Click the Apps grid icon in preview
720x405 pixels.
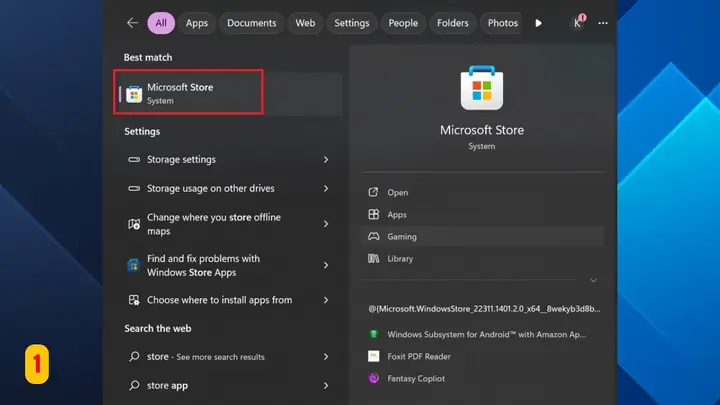point(373,214)
